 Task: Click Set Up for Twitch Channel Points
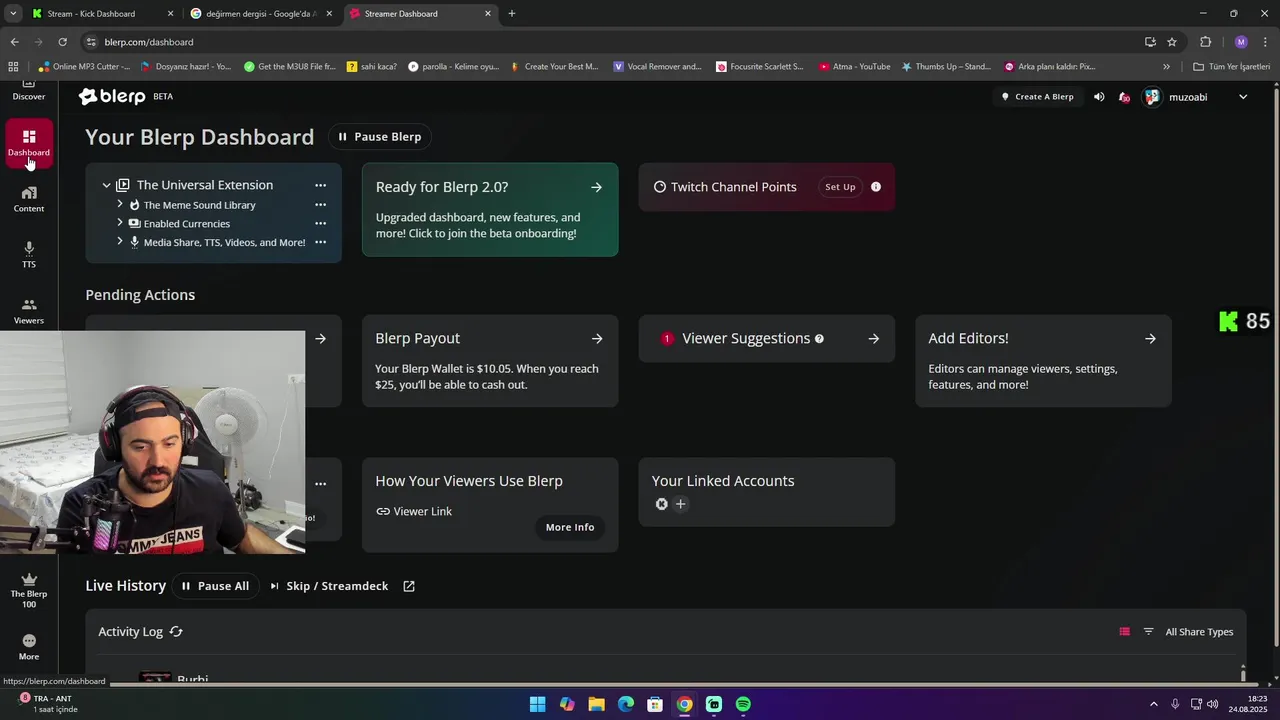coord(840,187)
